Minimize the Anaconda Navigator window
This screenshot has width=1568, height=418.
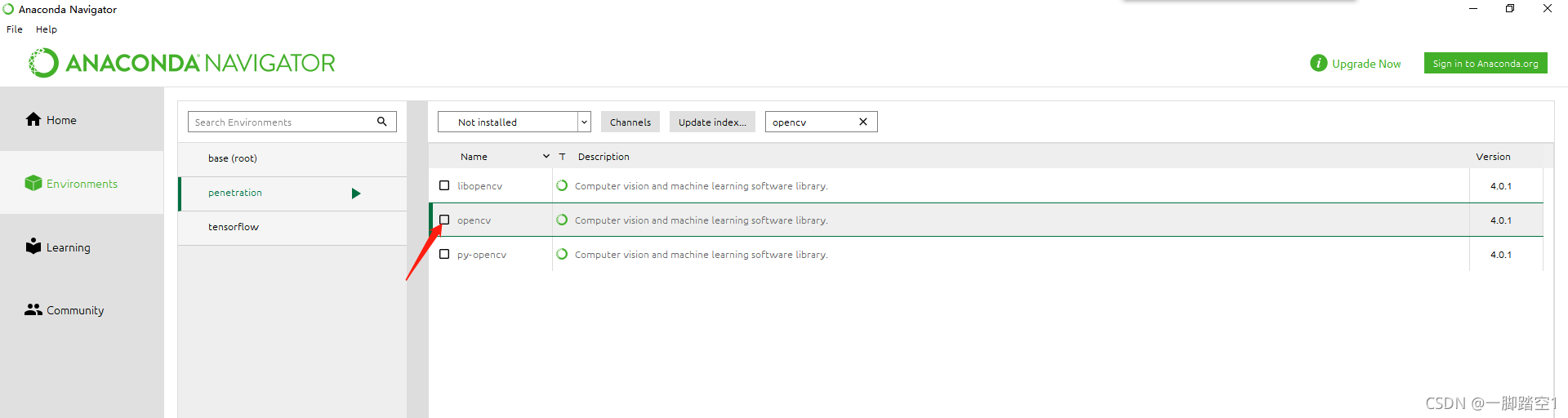click(x=1473, y=8)
